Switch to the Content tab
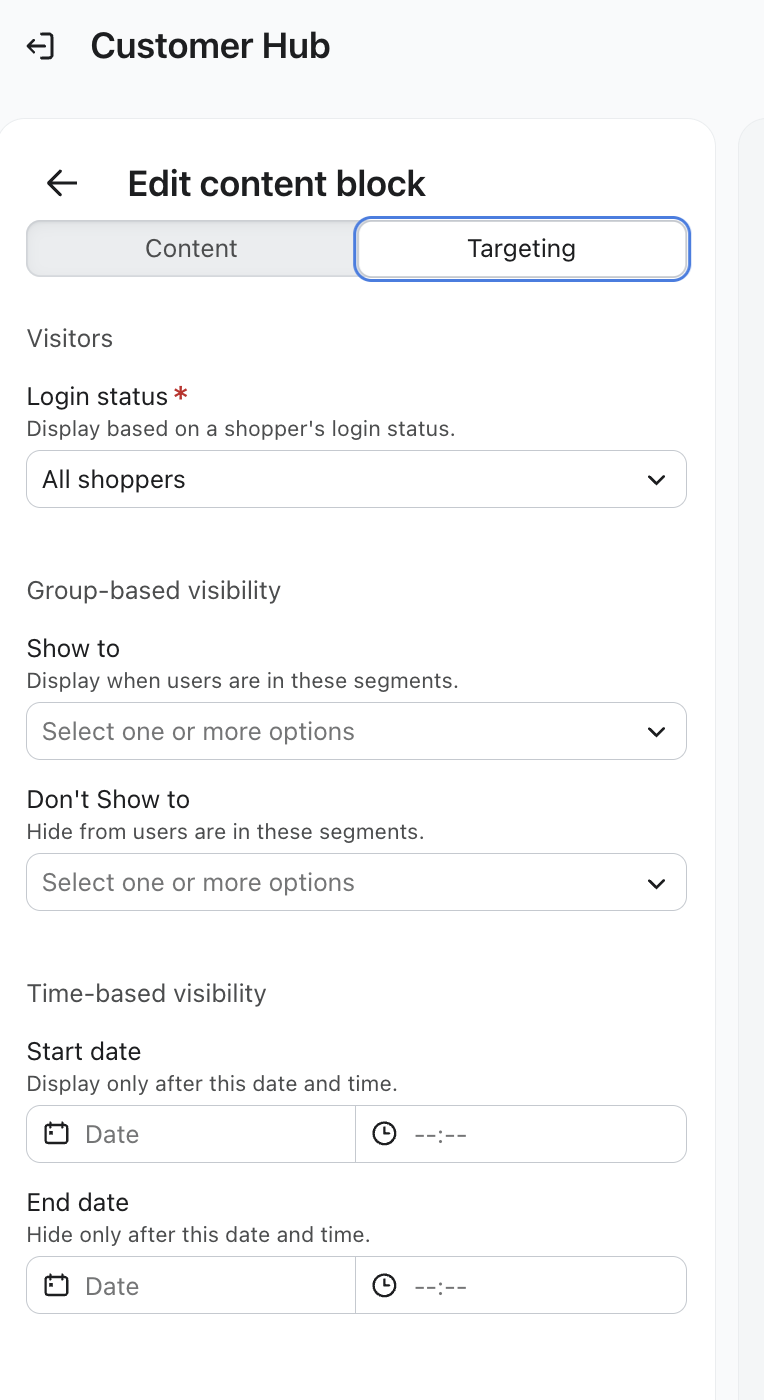764x1400 pixels. coord(191,249)
